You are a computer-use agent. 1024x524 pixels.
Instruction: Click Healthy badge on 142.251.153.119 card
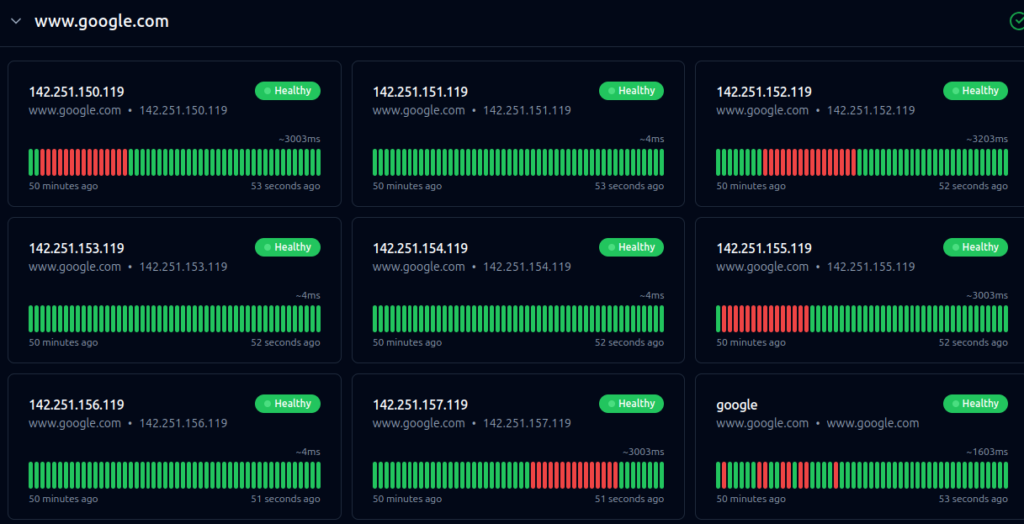point(287,247)
